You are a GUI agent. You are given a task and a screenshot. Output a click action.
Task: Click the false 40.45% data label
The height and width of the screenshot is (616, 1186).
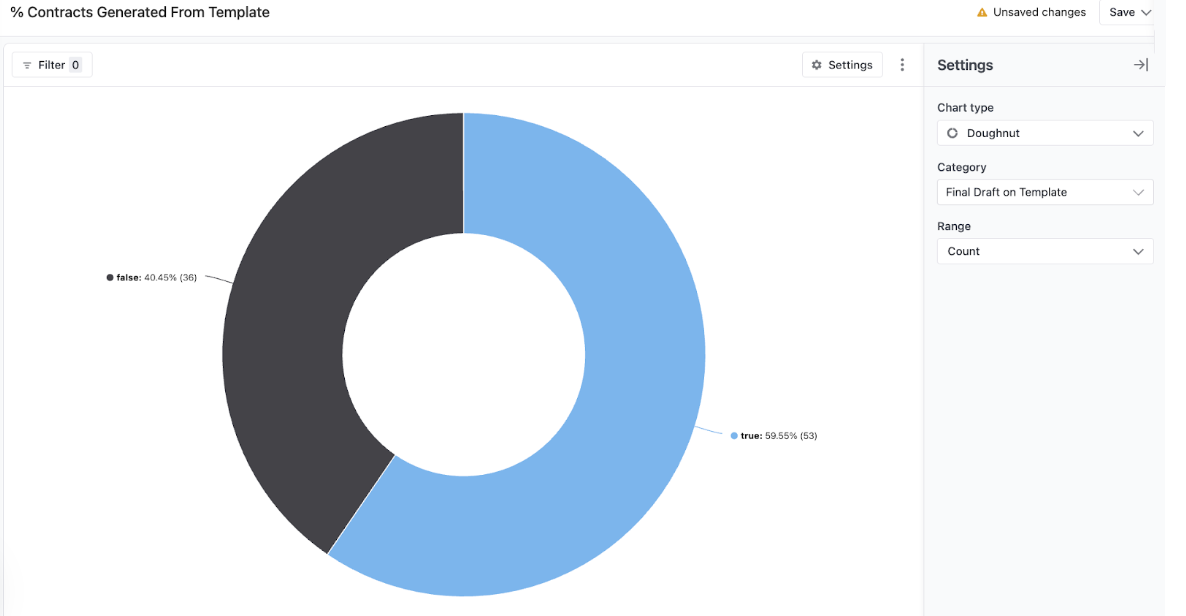157,277
